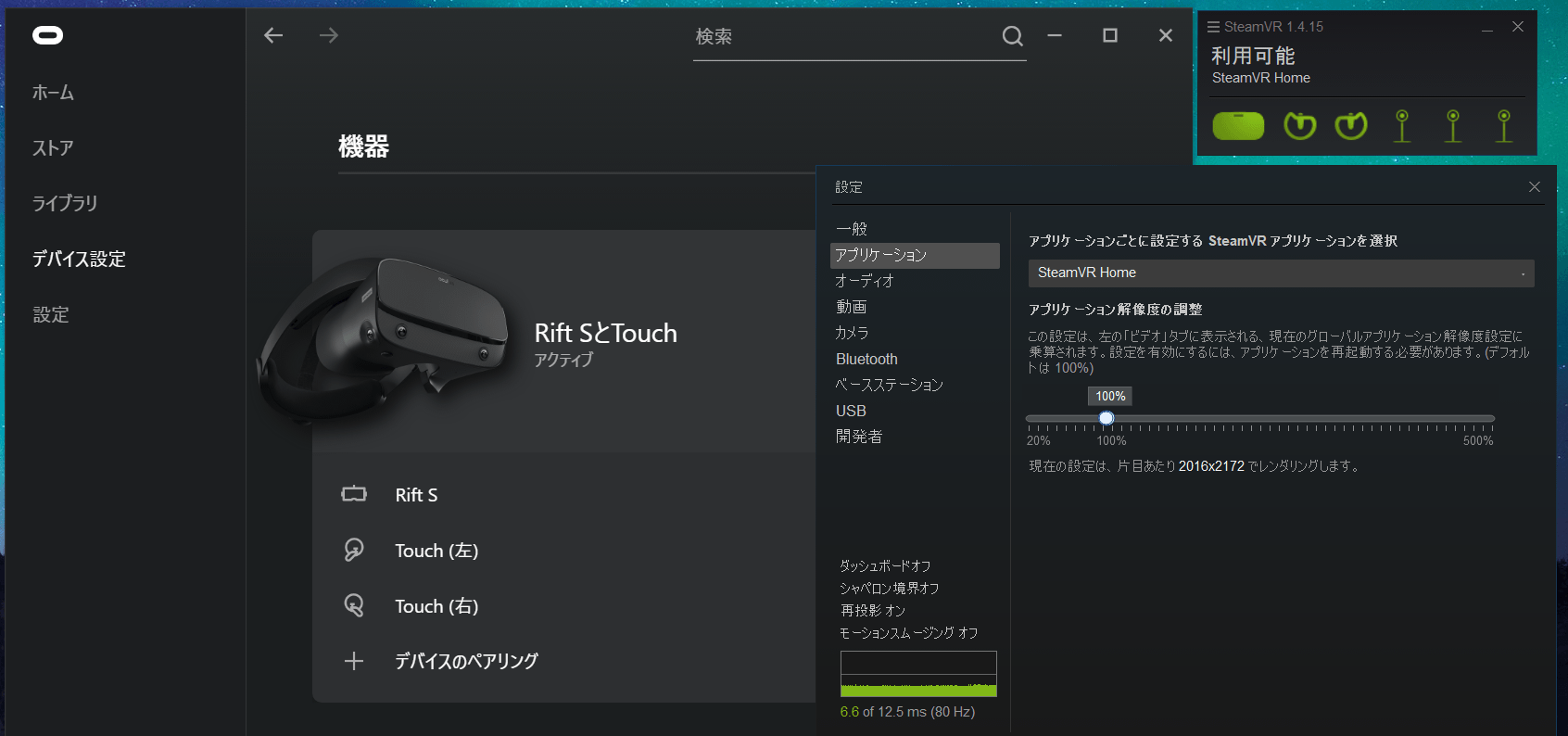The height and width of the screenshot is (736, 1568).
Task: Close the SteamVR 設定 window
Action: pos(1535,187)
